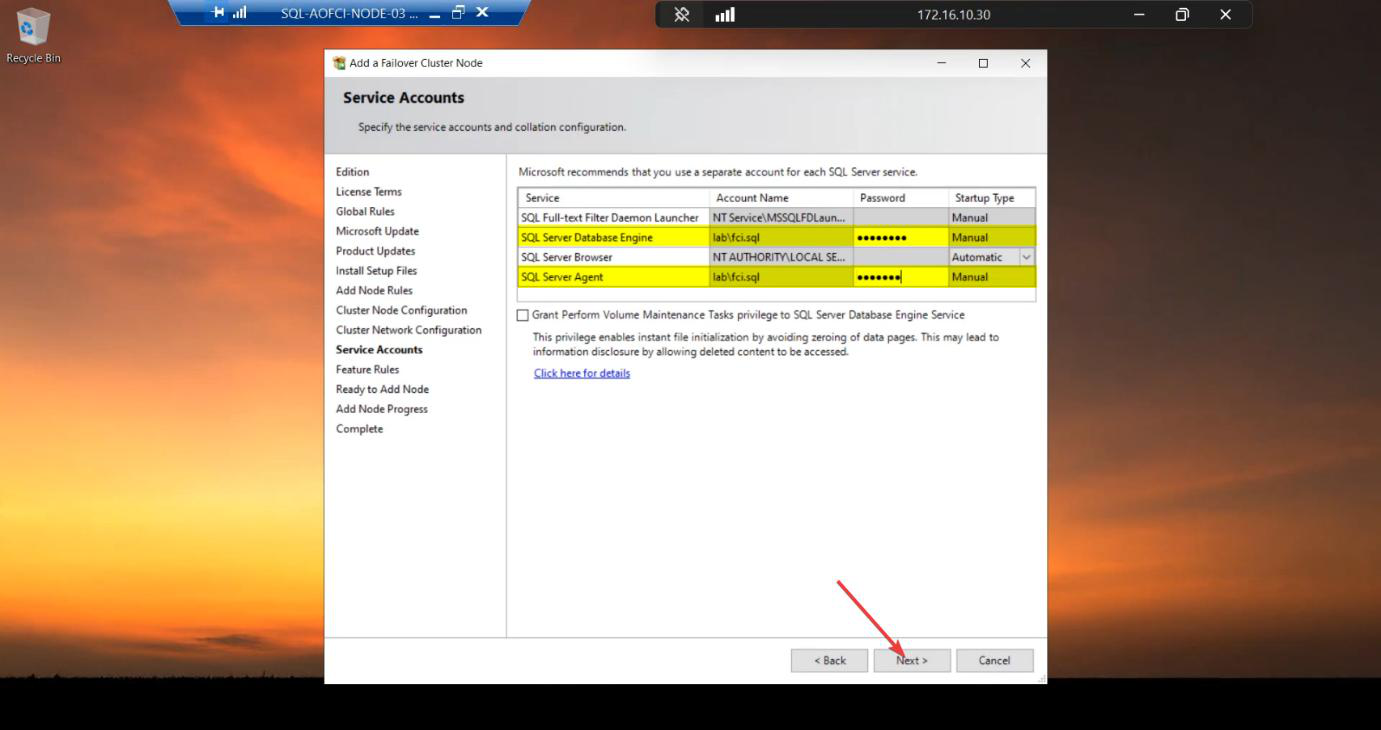Select the SQL Server Browser service cell
The width and height of the screenshot is (1381, 730).
point(613,257)
